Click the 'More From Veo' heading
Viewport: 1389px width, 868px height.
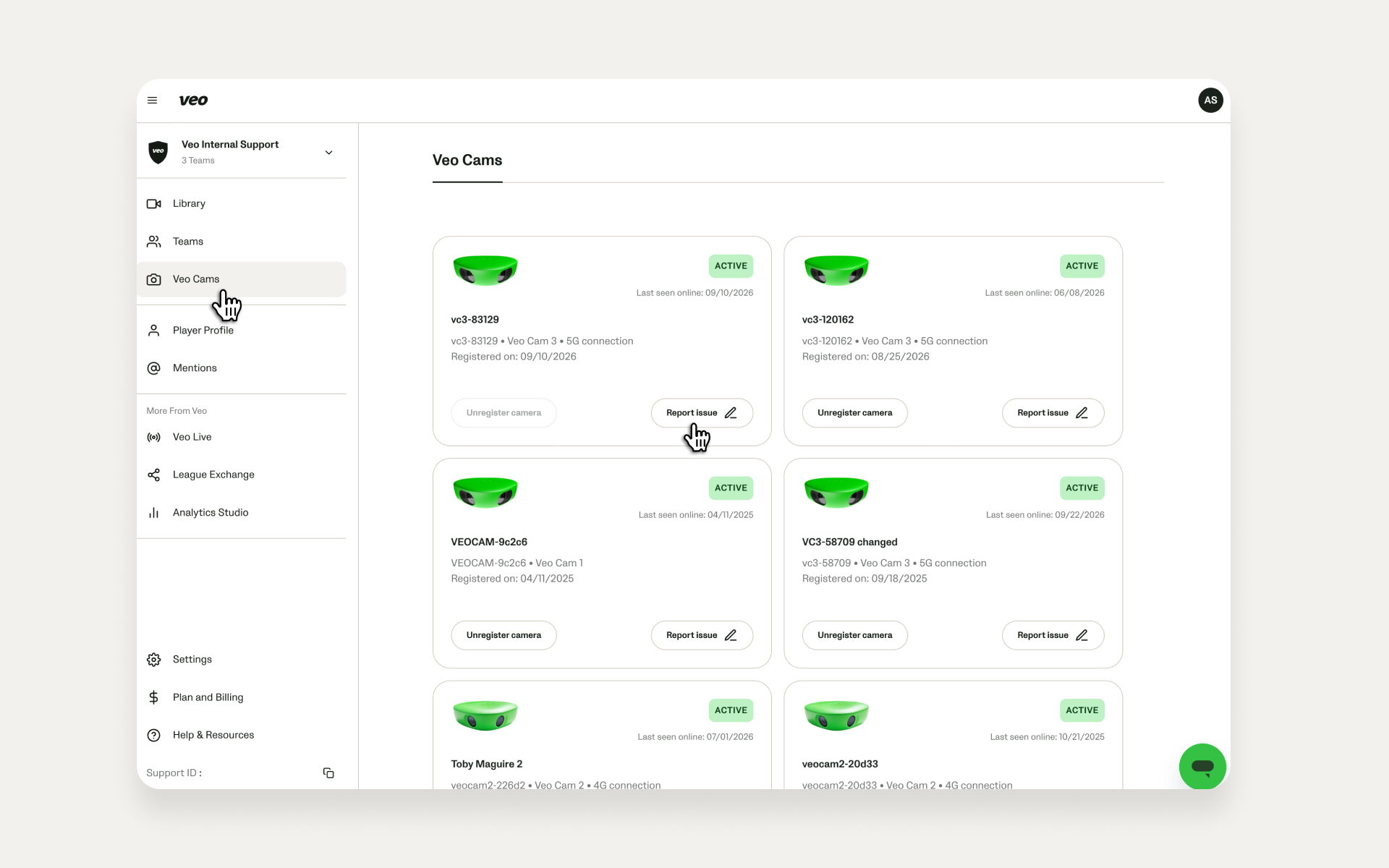(177, 411)
